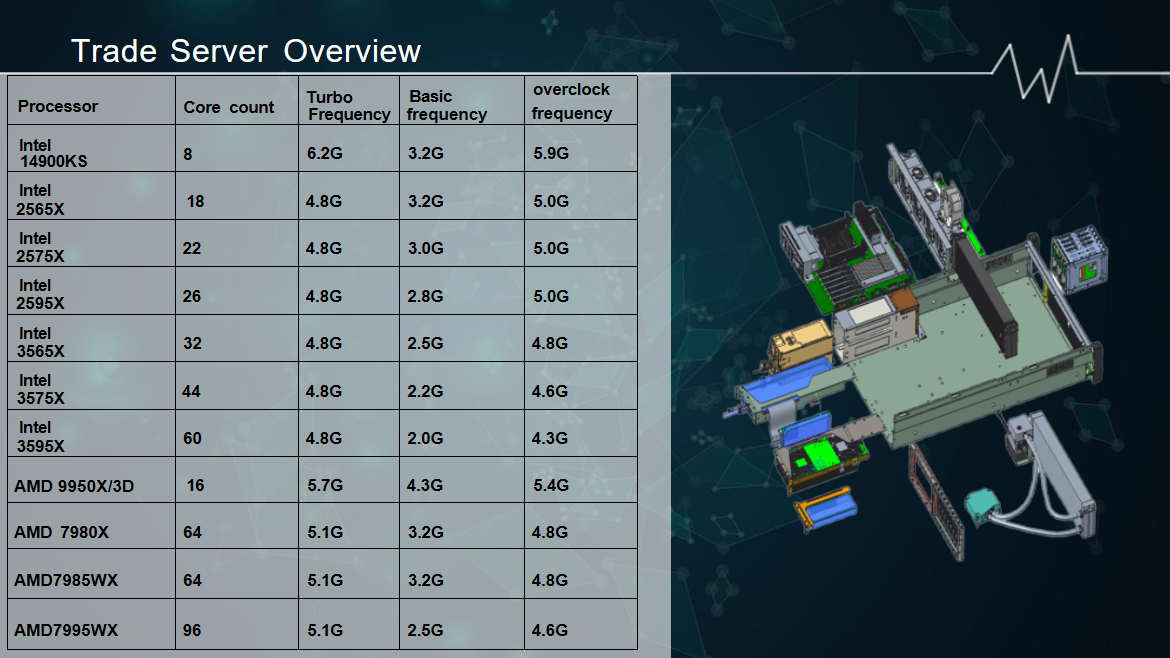Select the "Core count" column header

coord(228,107)
